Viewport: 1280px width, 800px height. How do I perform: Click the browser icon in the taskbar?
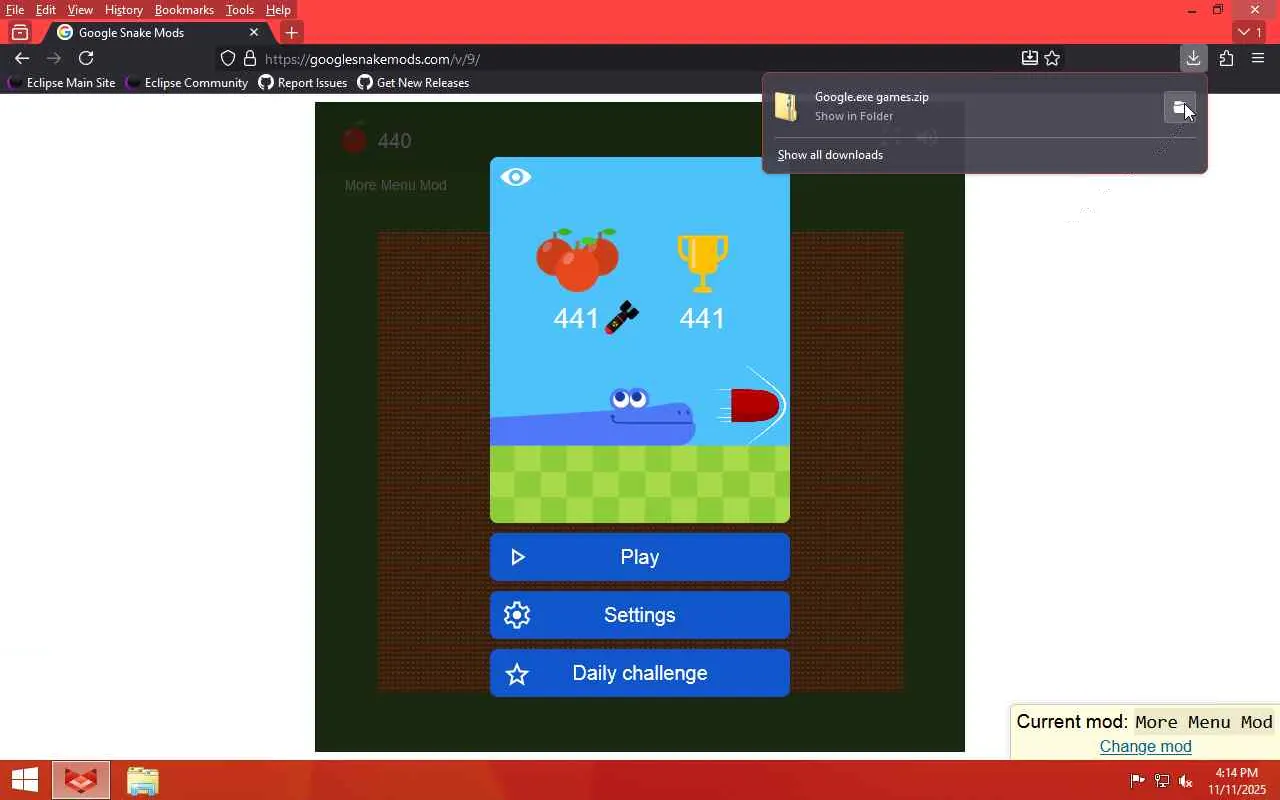point(81,780)
